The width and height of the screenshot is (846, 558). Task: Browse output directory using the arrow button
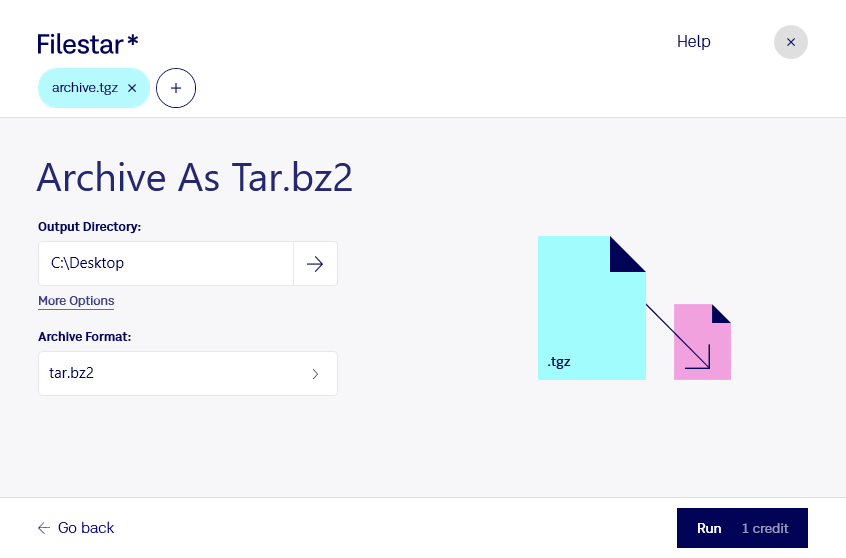point(315,263)
